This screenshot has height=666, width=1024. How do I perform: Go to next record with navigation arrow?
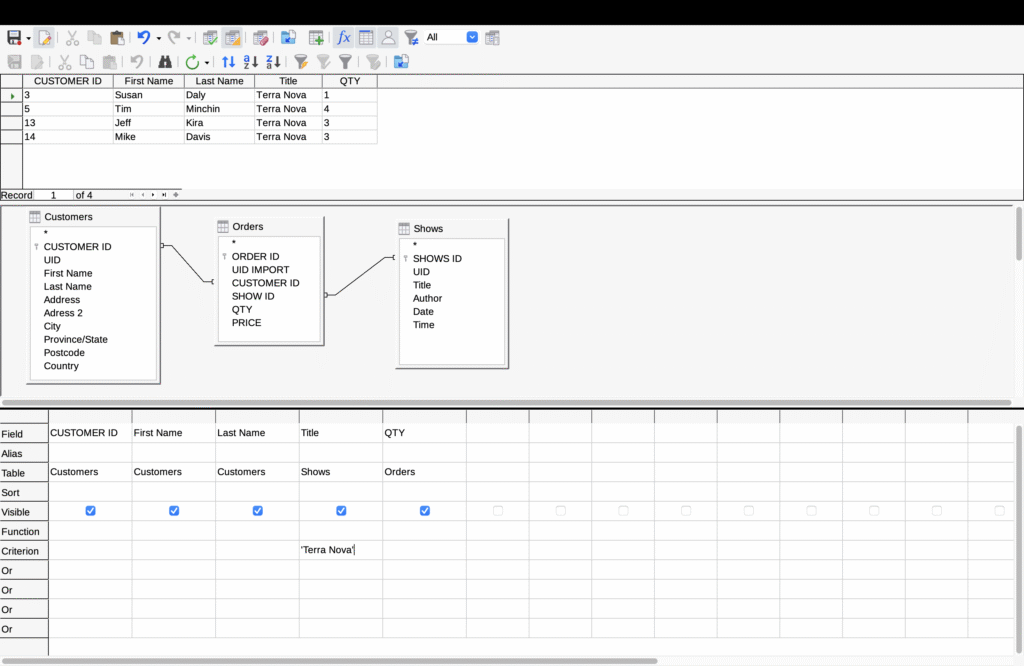pos(153,195)
